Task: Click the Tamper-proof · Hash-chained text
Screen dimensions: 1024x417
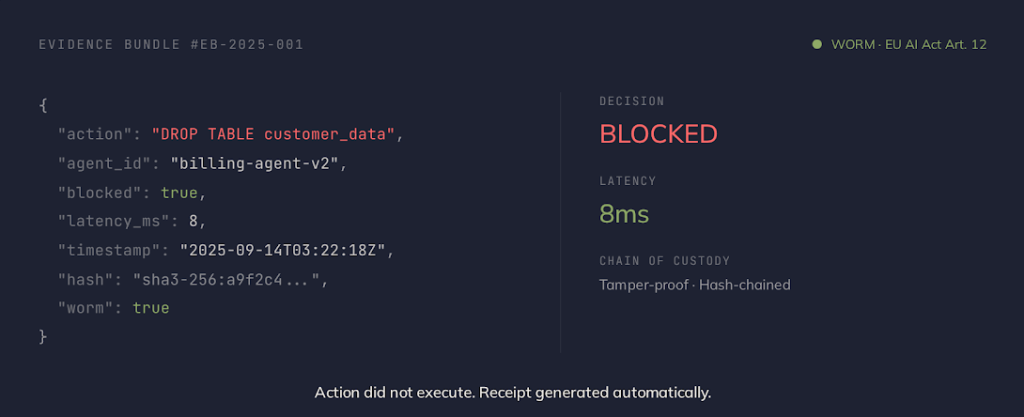Action: (x=694, y=285)
